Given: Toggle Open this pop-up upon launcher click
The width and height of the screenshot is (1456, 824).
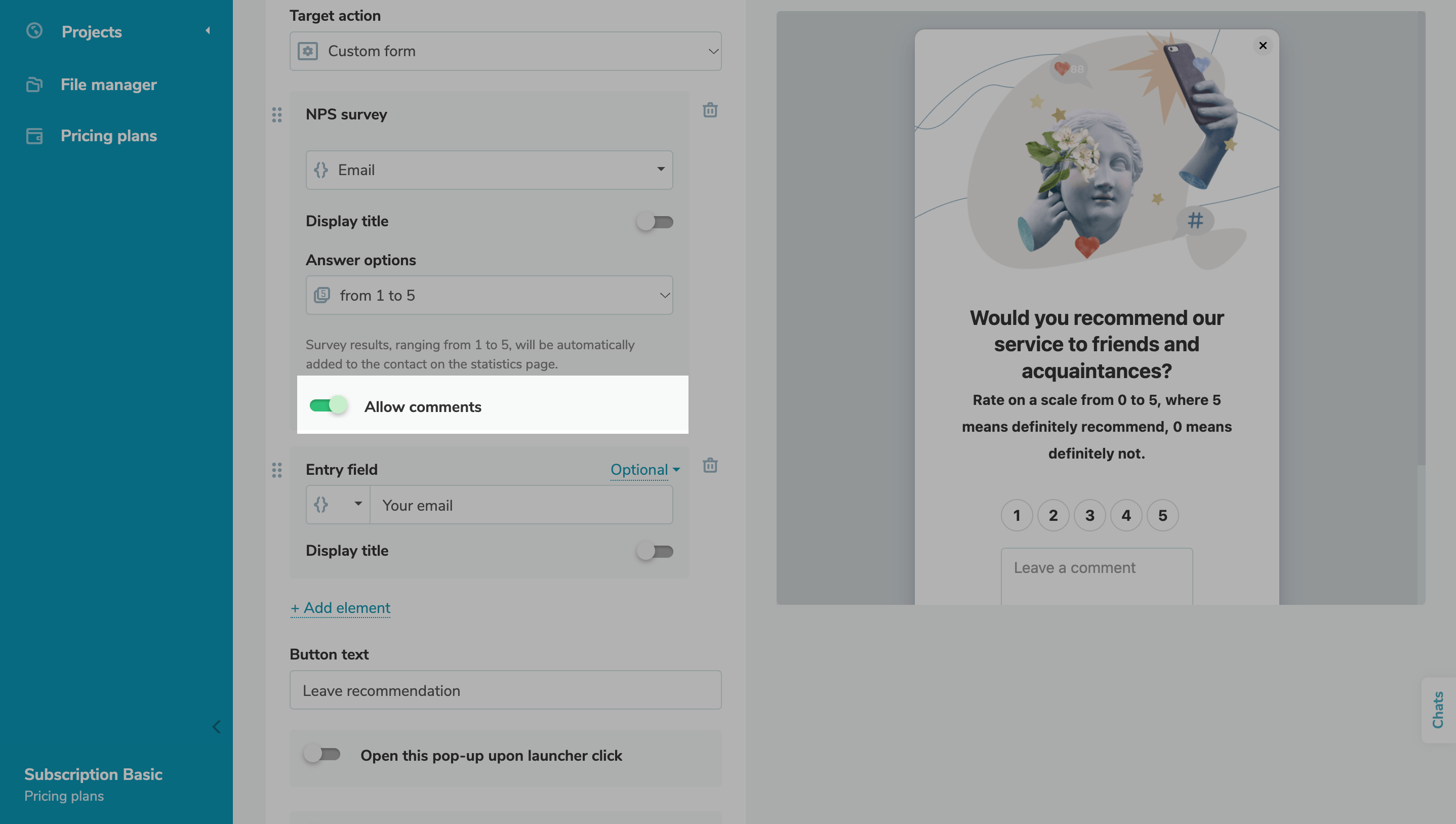Looking at the screenshot, I should click(322, 754).
